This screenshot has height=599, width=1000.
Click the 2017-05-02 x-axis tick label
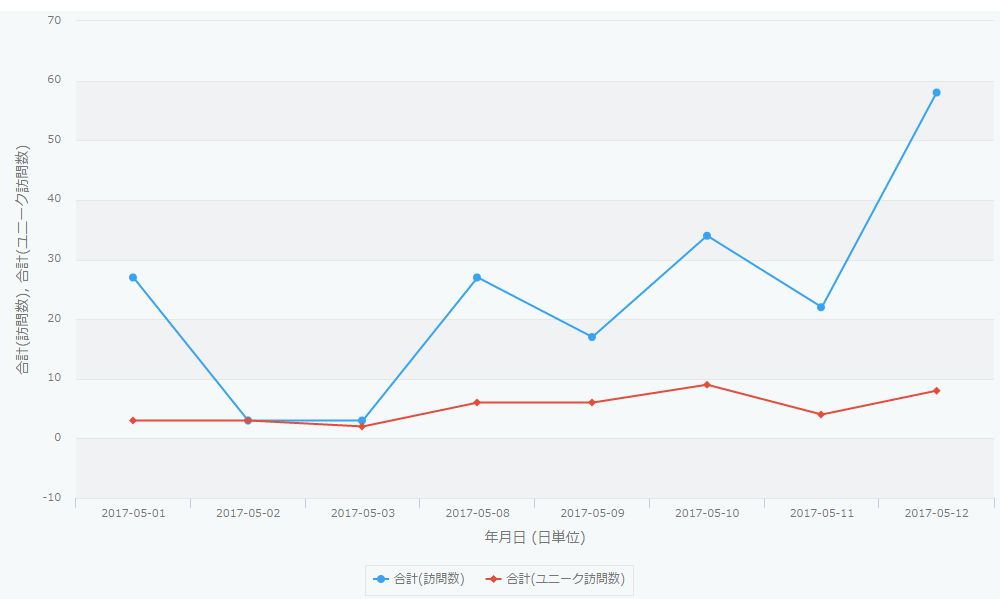coord(248,513)
